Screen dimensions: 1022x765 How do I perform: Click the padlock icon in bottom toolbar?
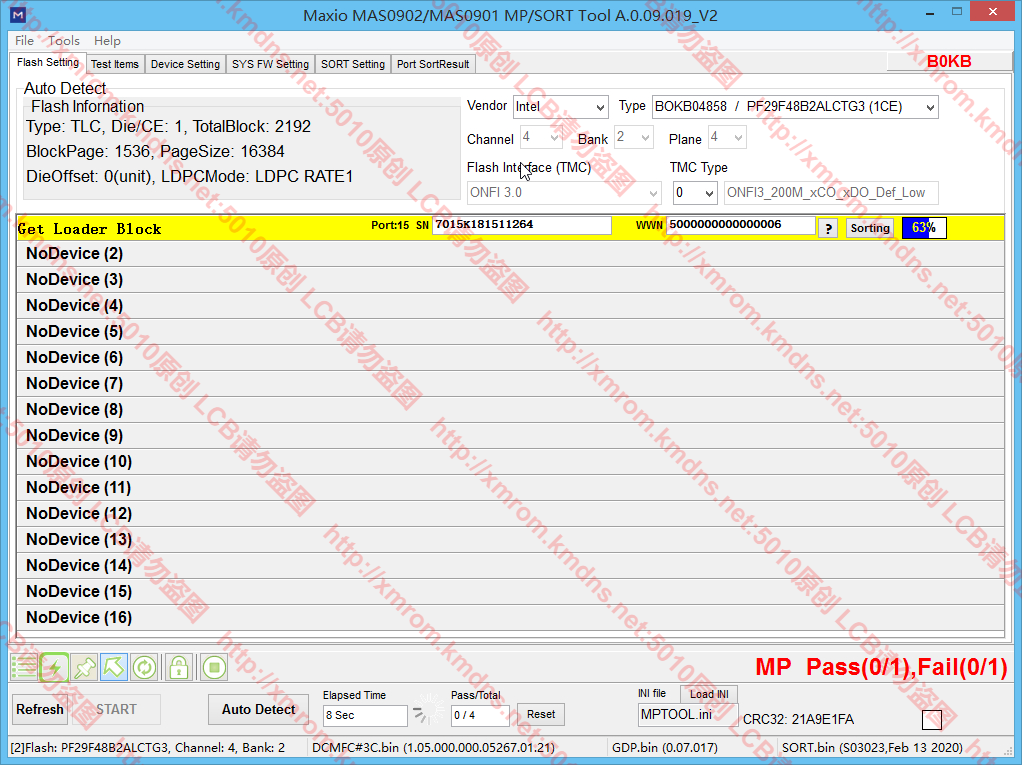[178, 667]
